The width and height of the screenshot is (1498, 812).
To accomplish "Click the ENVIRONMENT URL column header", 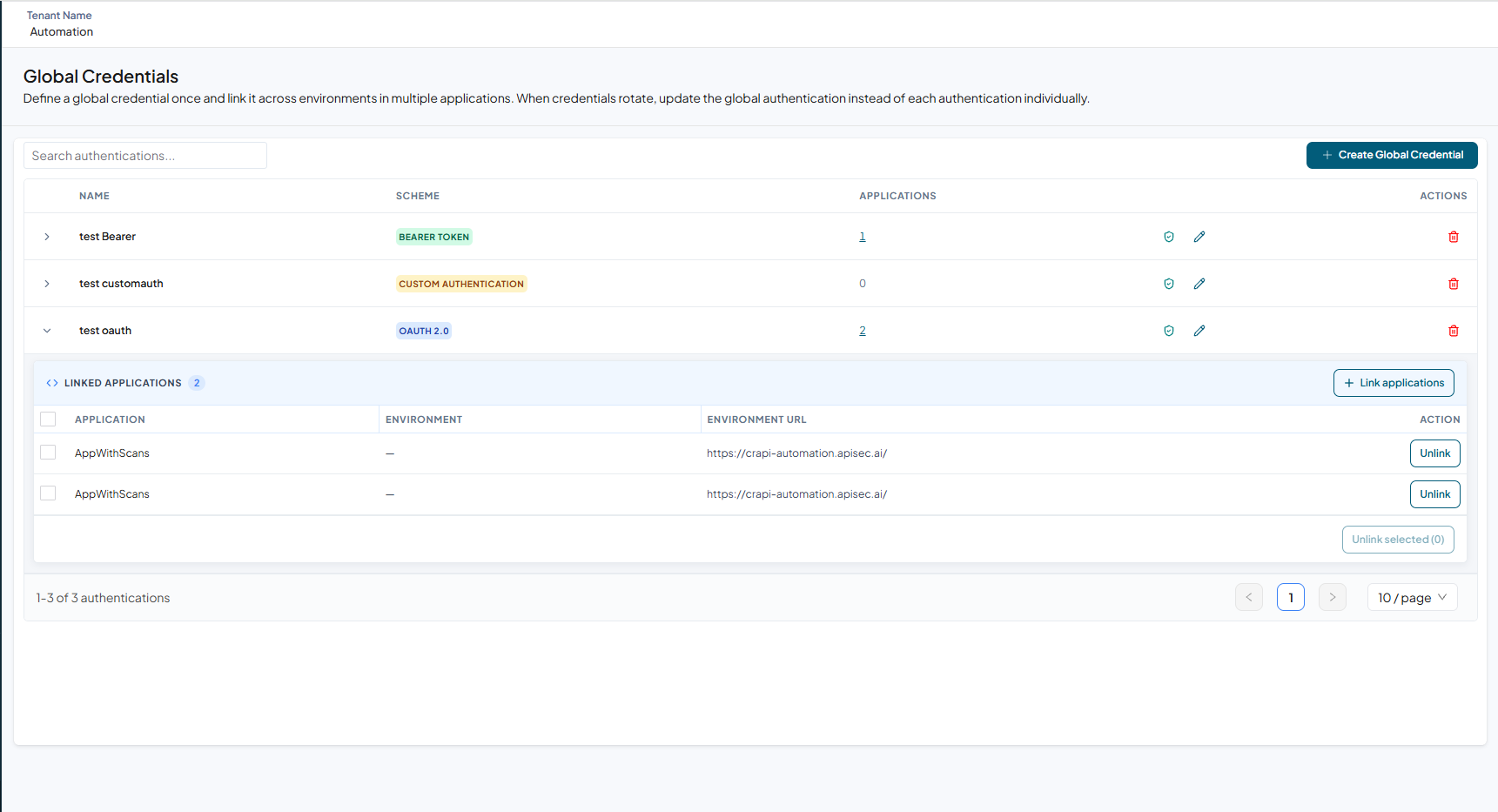I will [x=756, y=419].
